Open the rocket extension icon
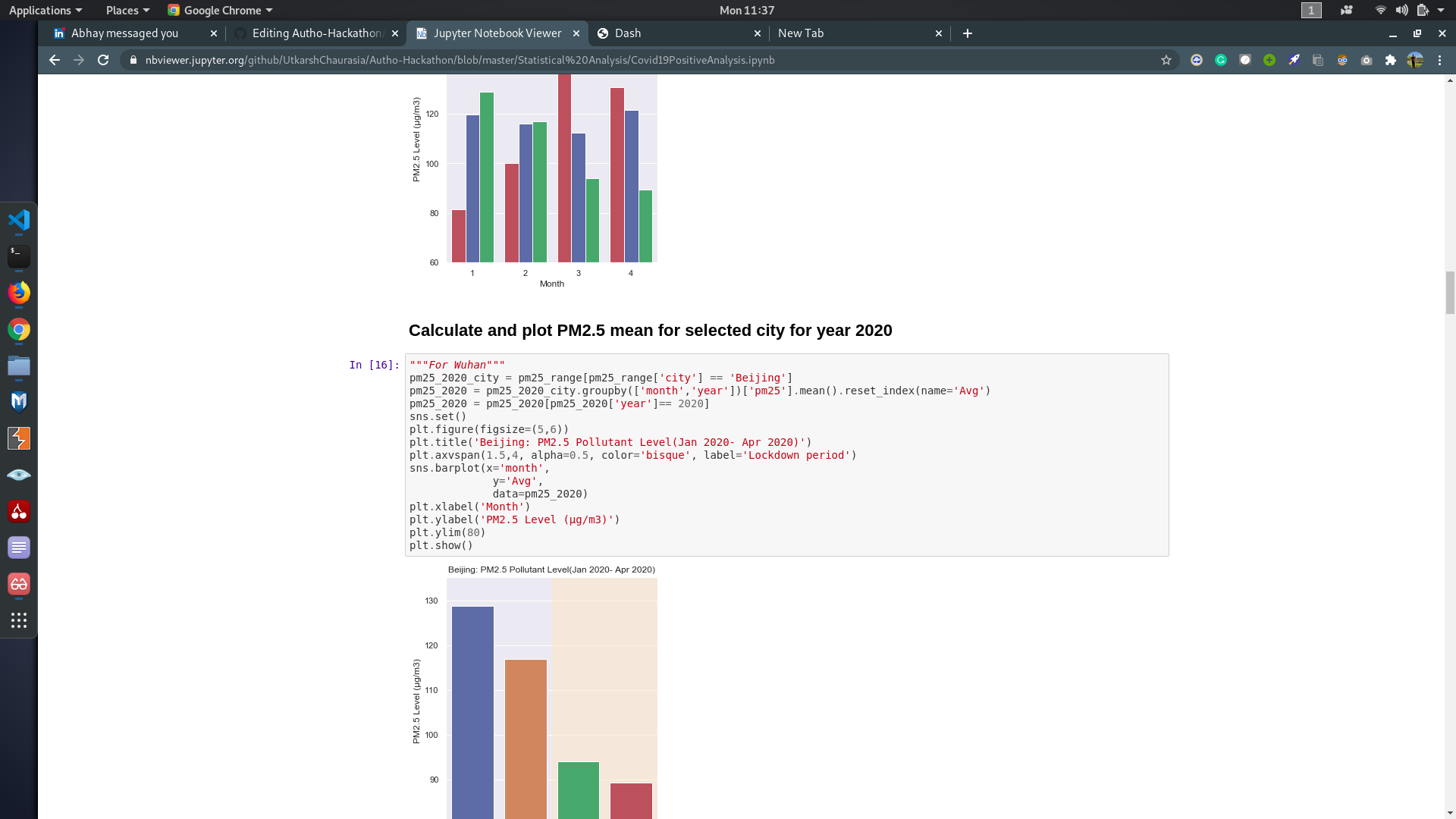 click(x=1294, y=60)
